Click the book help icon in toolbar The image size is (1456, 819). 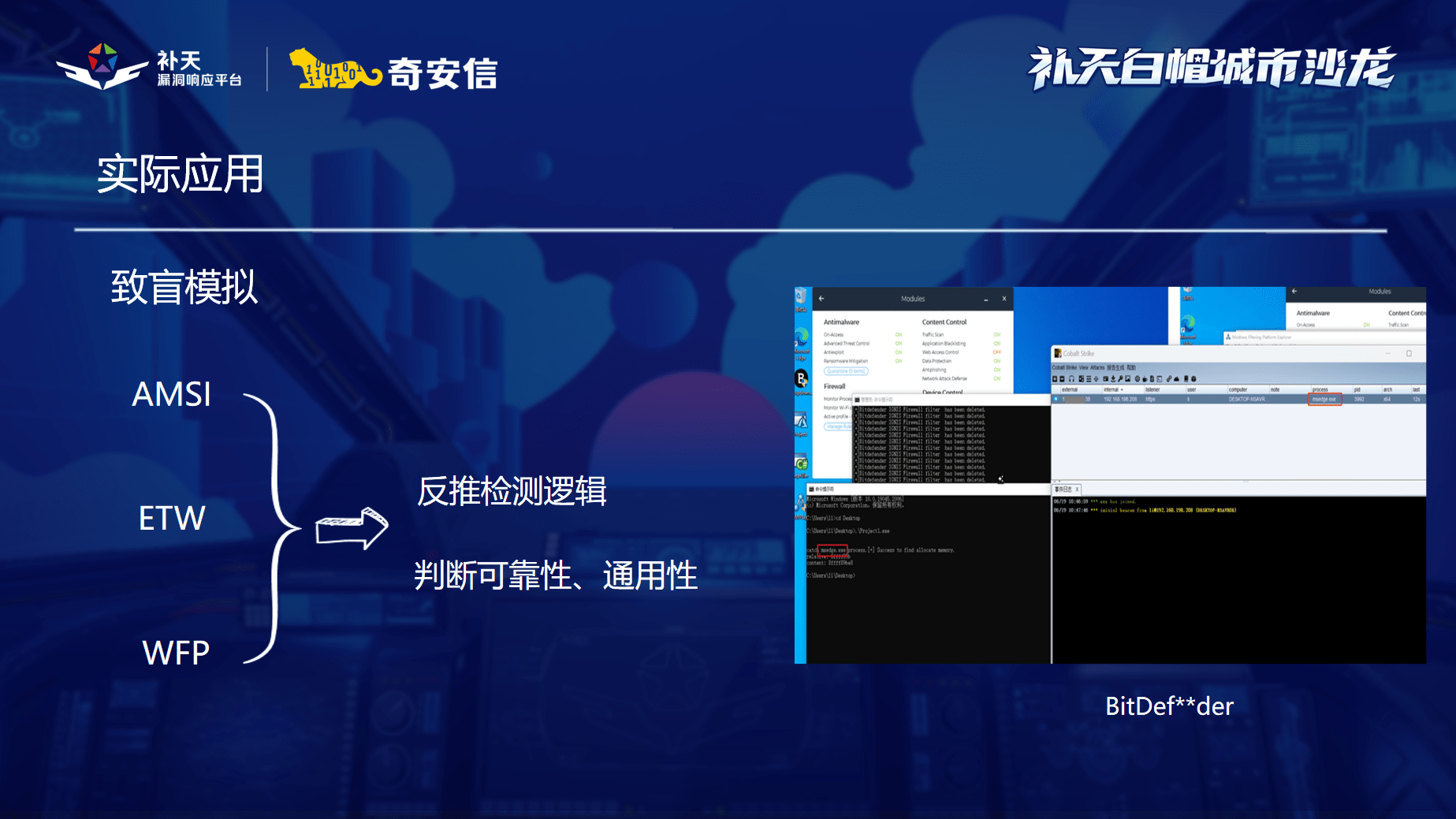point(1186,379)
